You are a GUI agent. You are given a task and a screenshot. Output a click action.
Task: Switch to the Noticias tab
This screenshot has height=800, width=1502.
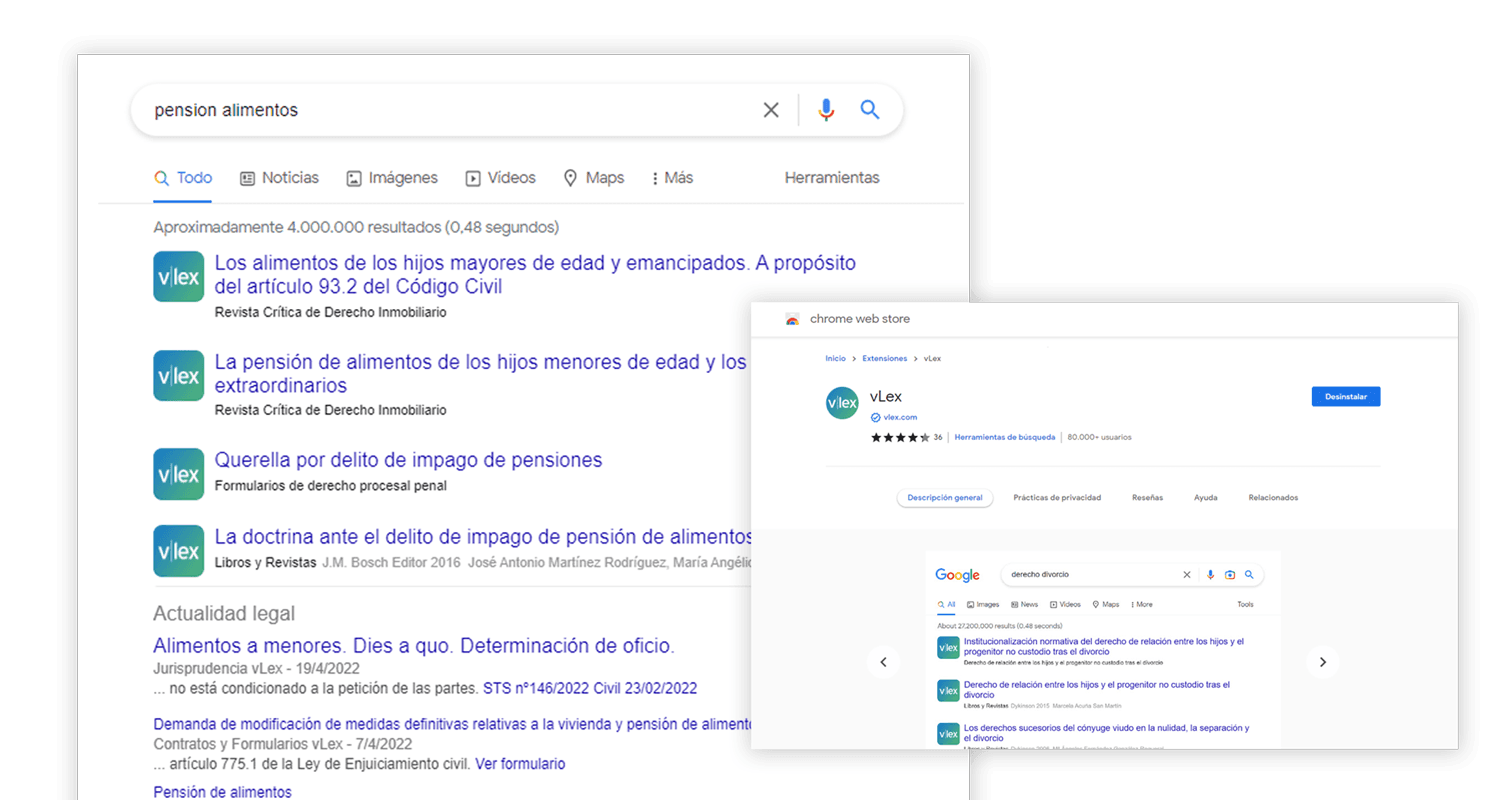point(279,178)
